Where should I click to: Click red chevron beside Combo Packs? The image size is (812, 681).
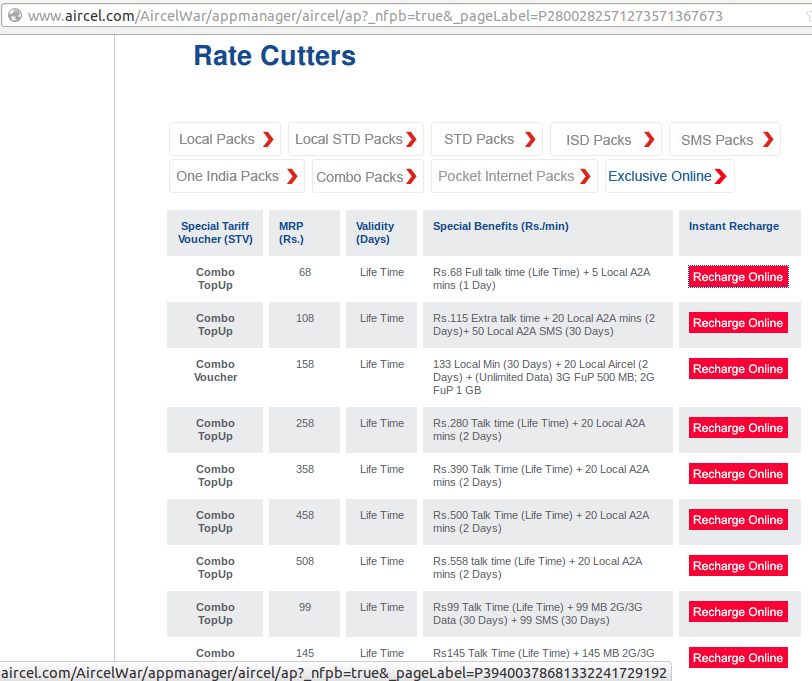pyautogui.click(x=411, y=177)
